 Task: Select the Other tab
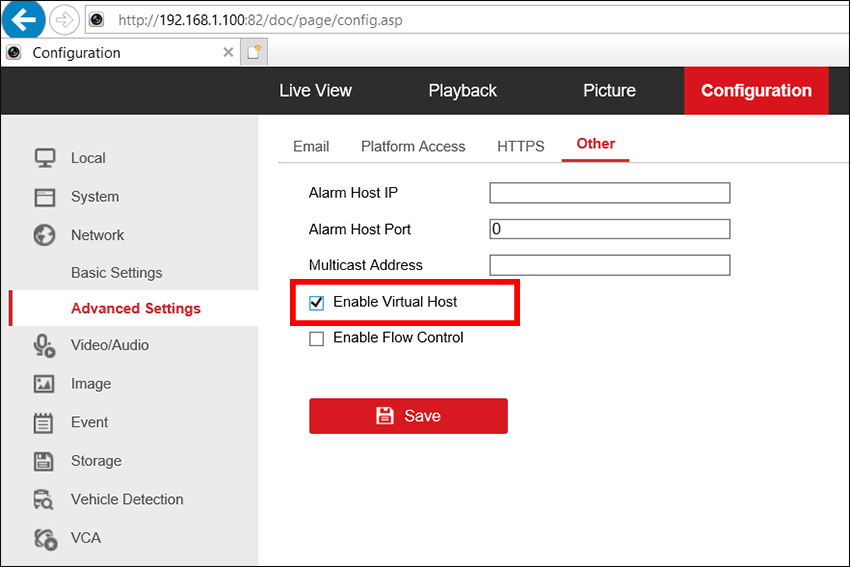596,144
